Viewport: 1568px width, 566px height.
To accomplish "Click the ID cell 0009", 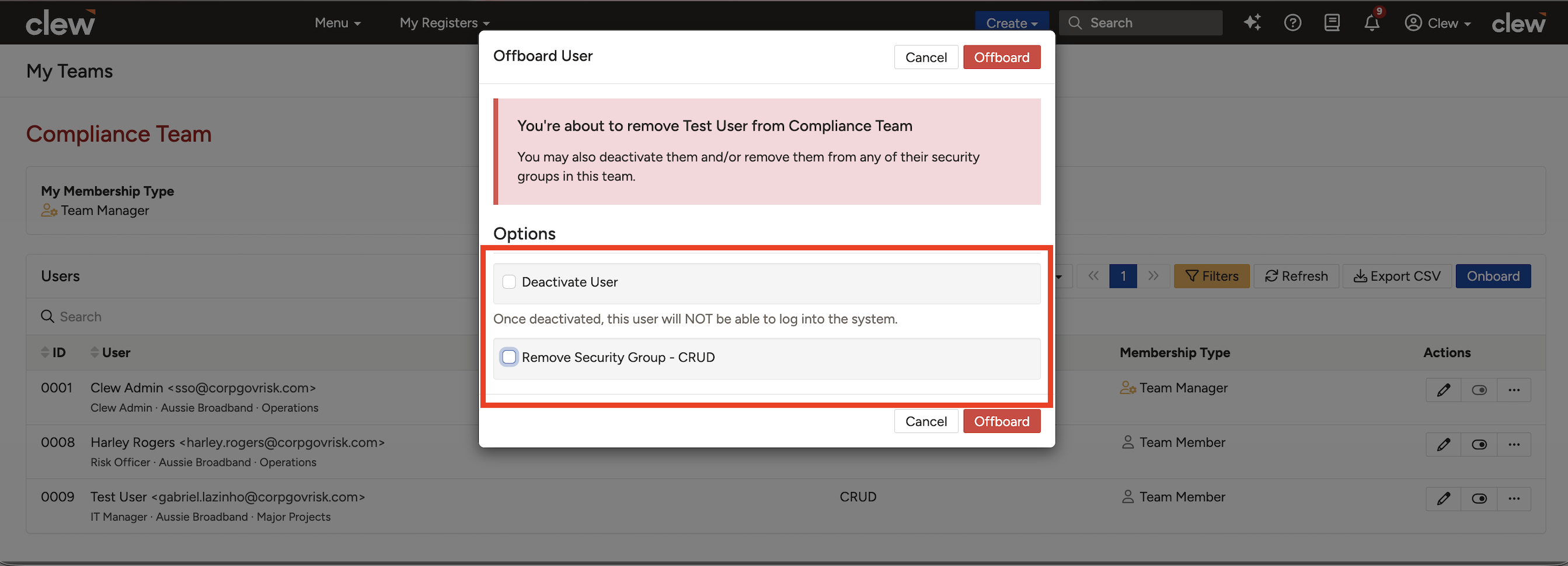I will (x=57, y=497).
